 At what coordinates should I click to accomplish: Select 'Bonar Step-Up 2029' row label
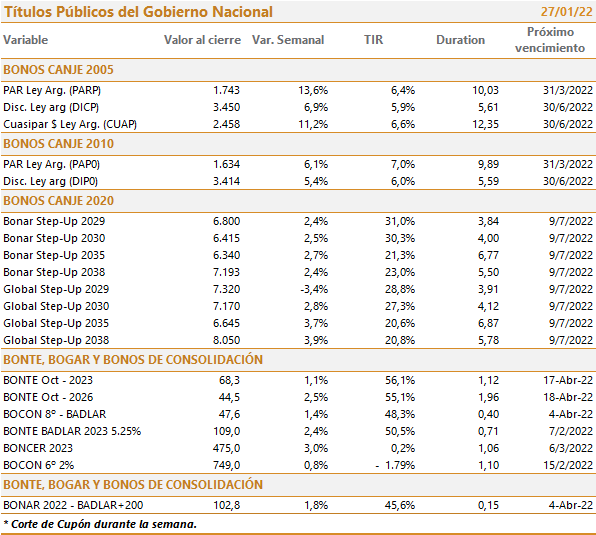point(54,222)
